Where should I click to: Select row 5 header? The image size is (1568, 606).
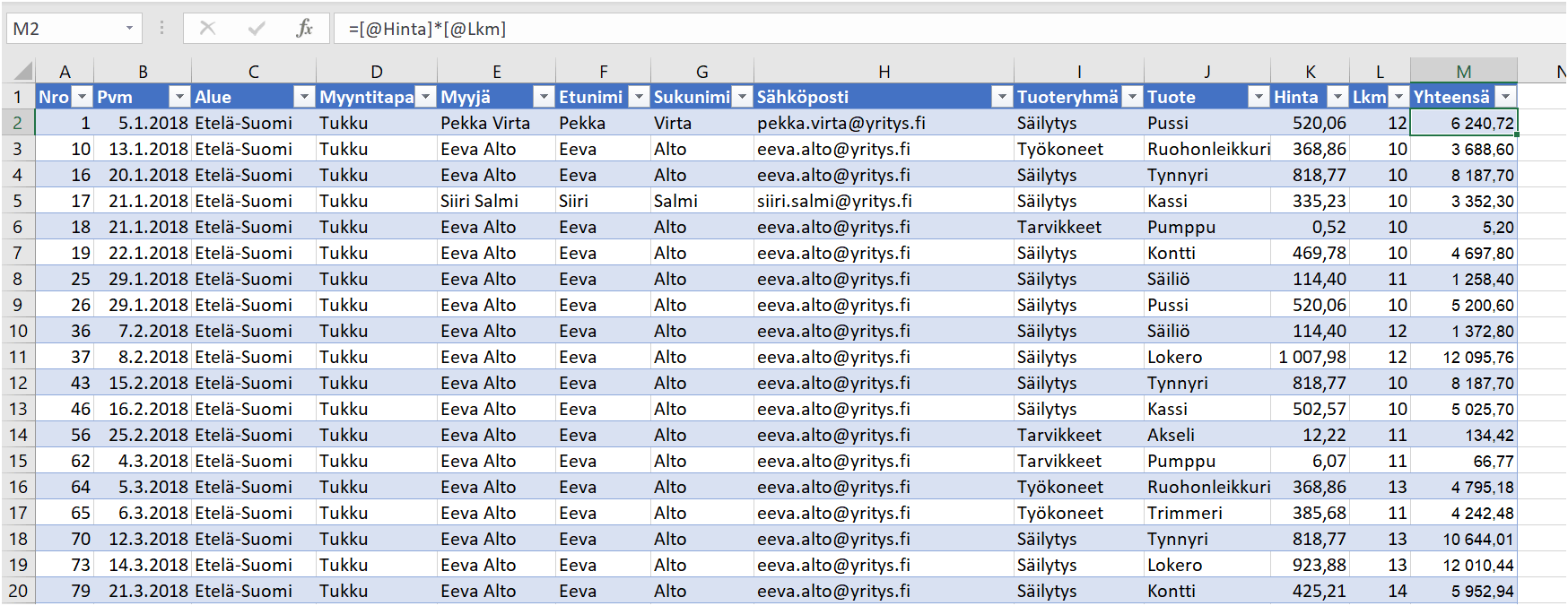18,201
